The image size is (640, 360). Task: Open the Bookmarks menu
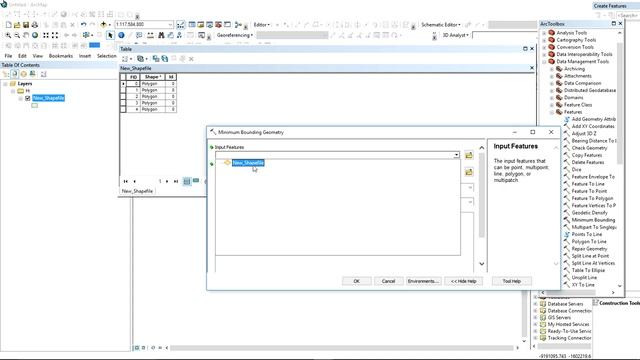click(x=61, y=56)
